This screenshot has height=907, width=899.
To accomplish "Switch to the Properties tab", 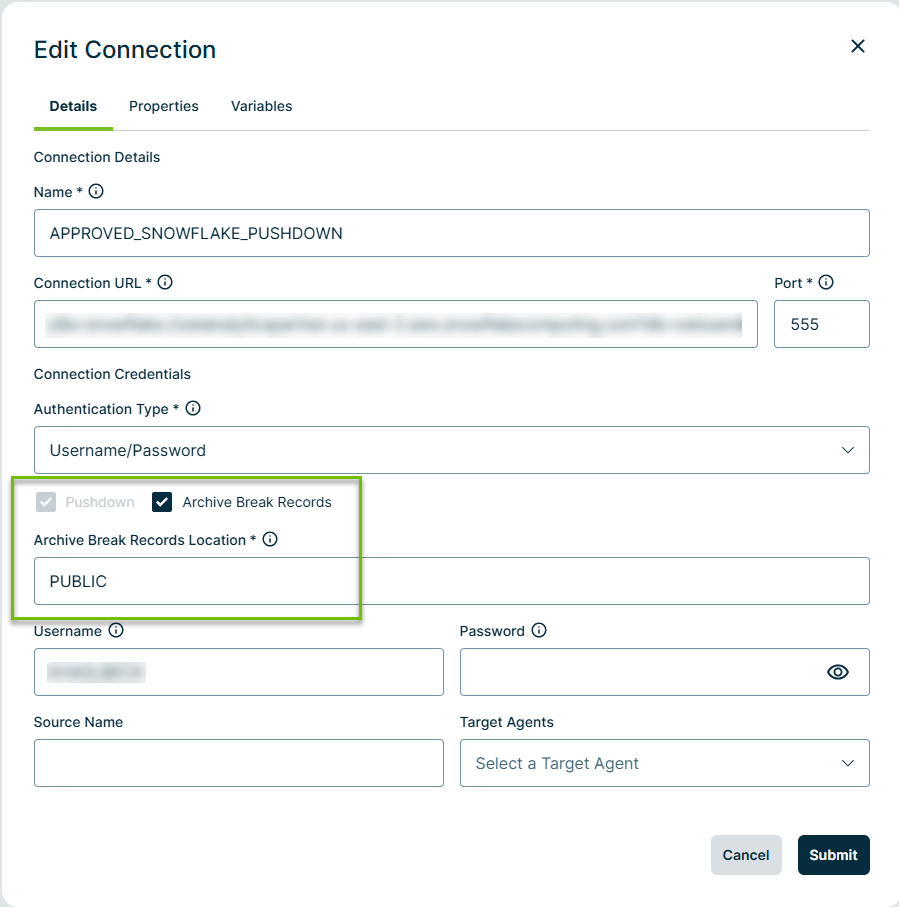I will pyautogui.click(x=164, y=106).
